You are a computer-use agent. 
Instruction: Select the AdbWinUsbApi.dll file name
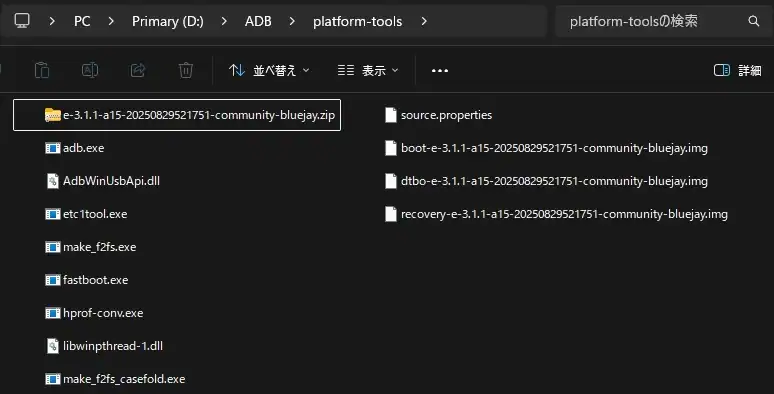tap(111, 181)
